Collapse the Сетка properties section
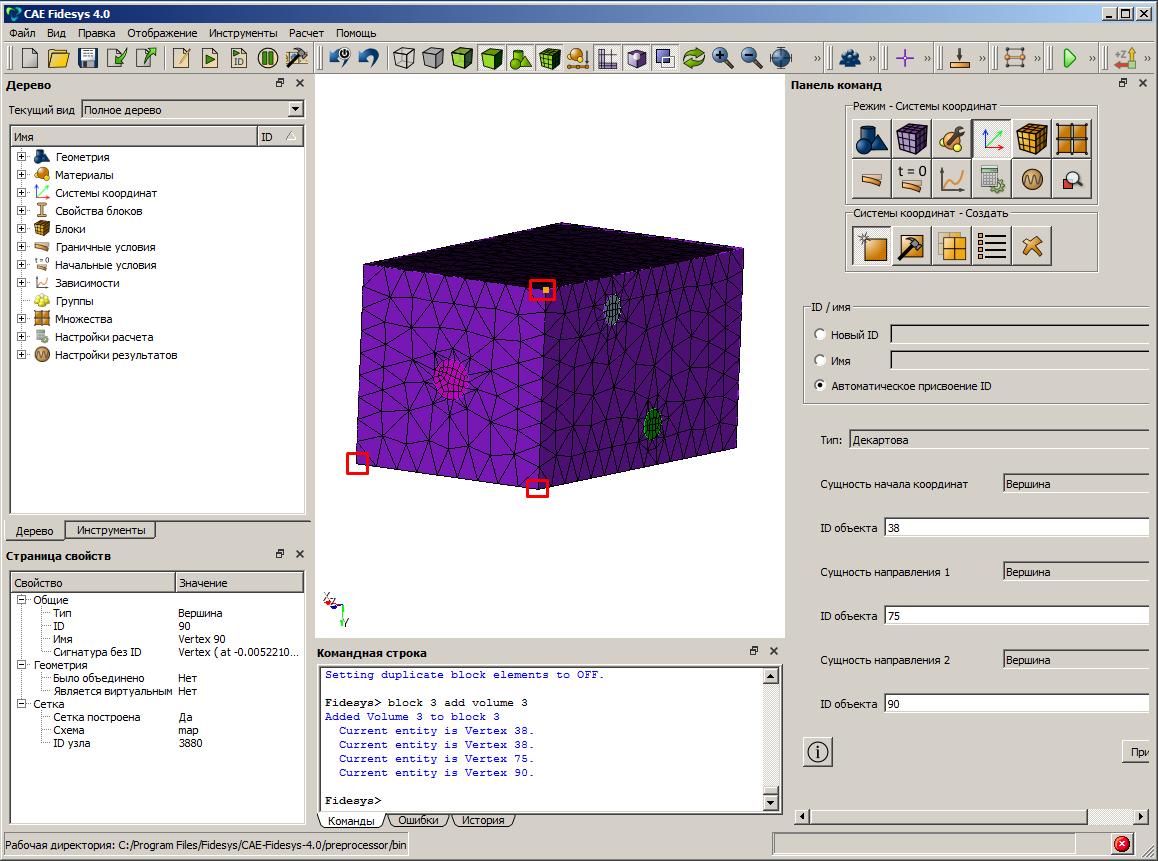The image size is (1158, 861). 22,704
